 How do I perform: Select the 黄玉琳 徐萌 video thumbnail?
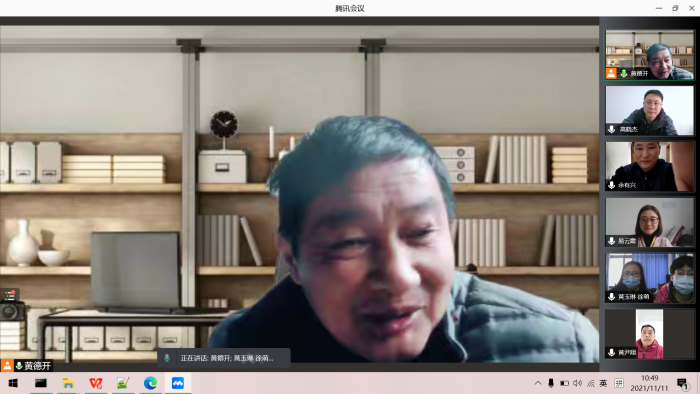(x=650, y=278)
